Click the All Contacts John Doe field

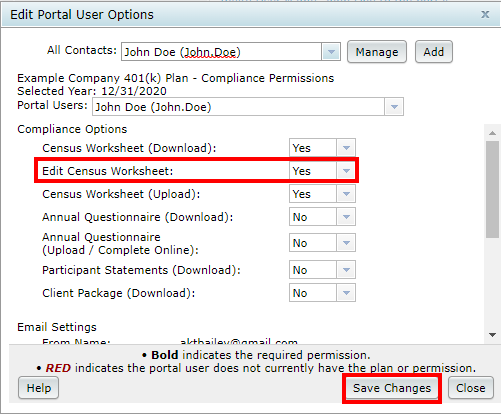point(222,52)
